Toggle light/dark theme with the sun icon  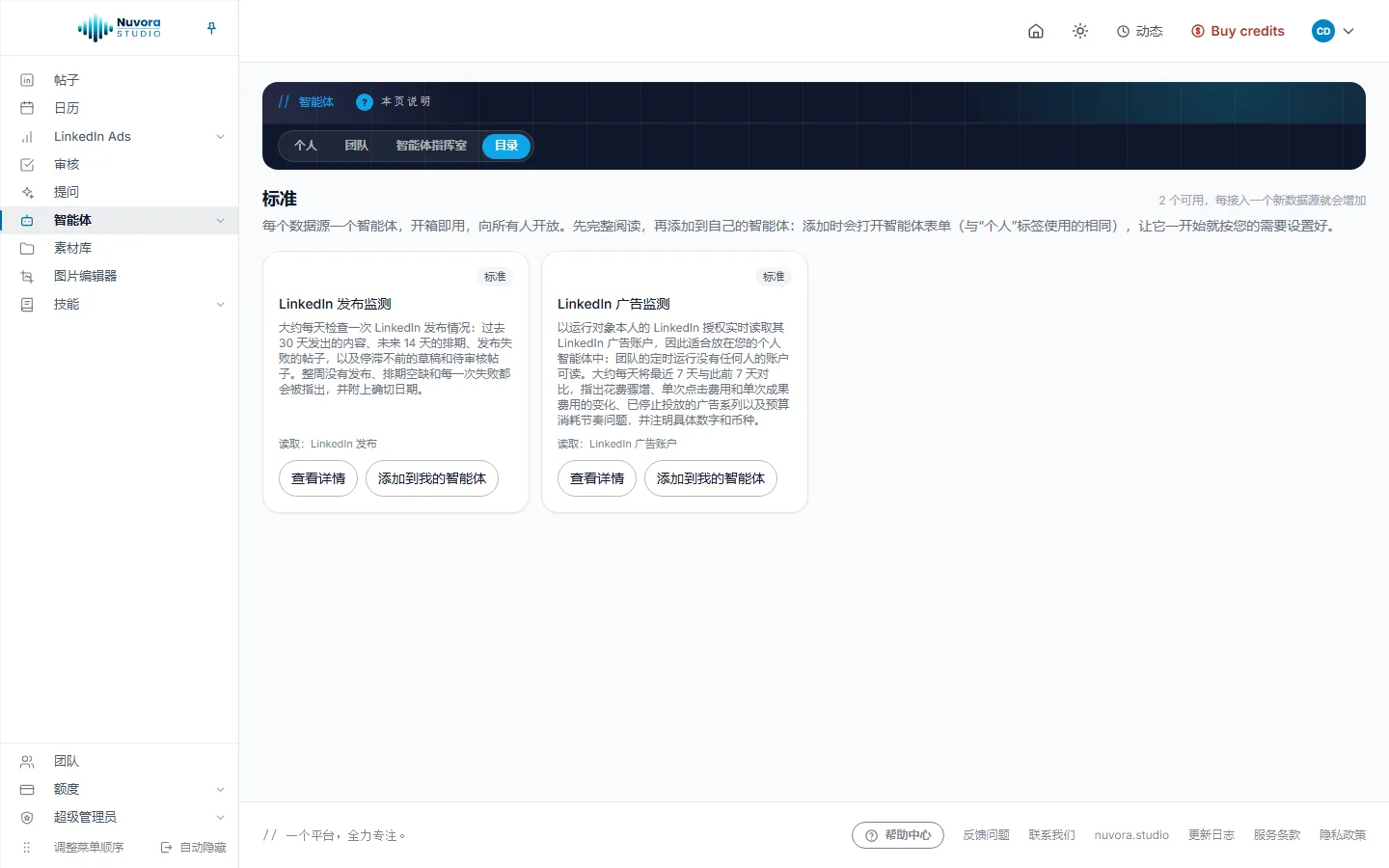pyautogui.click(x=1080, y=31)
